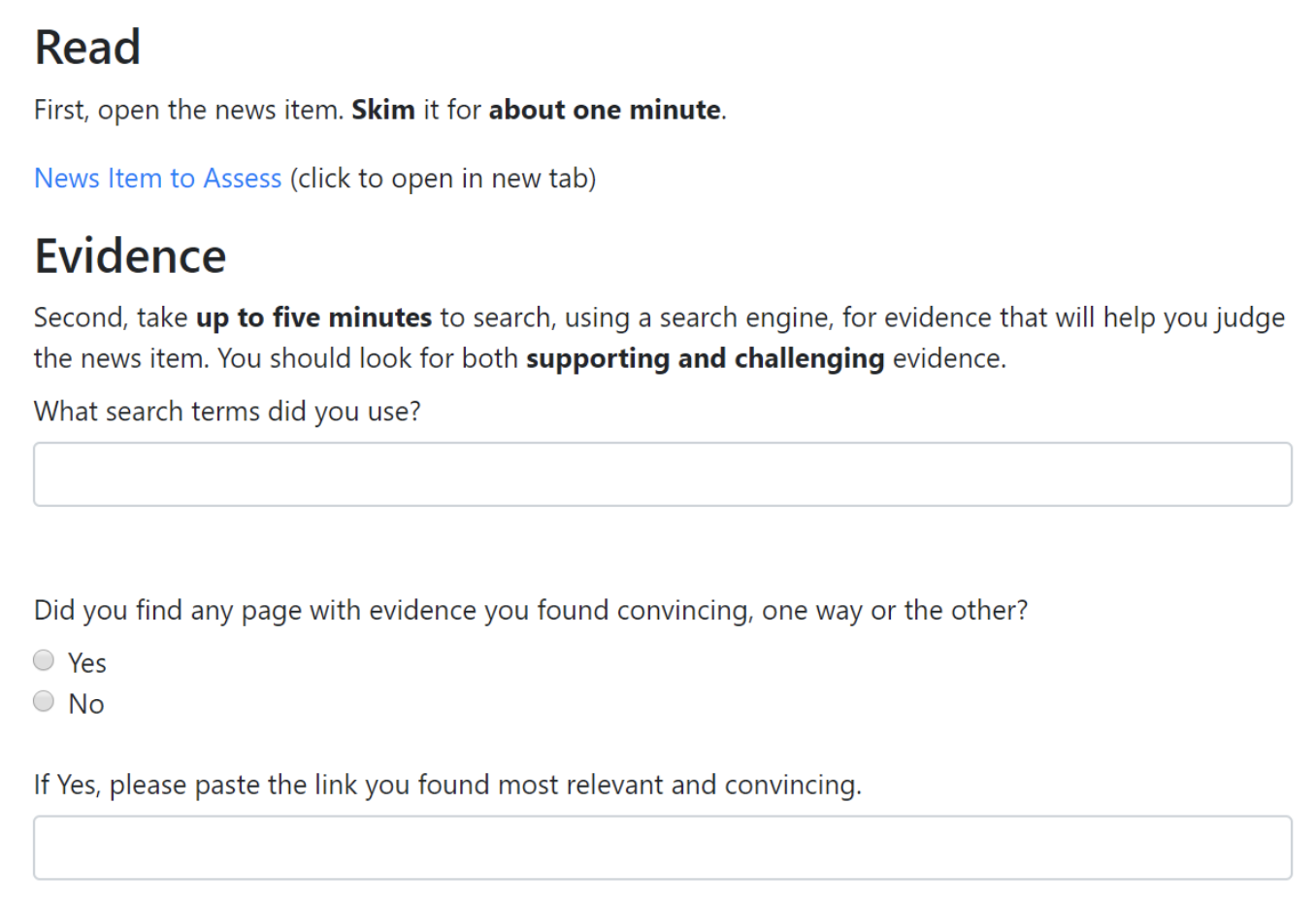The width and height of the screenshot is (1316, 905).
Task: Click the search terms text field
Action: 662,474
